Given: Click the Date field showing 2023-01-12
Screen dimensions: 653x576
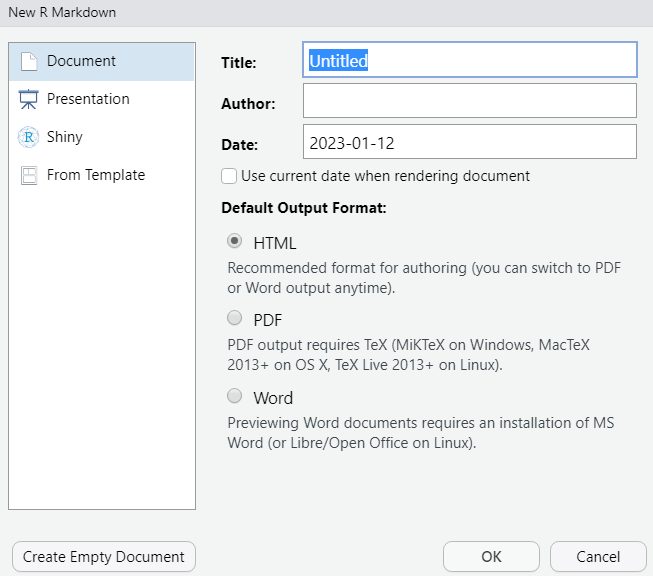Looking at the screenshot, I should 469,142.
